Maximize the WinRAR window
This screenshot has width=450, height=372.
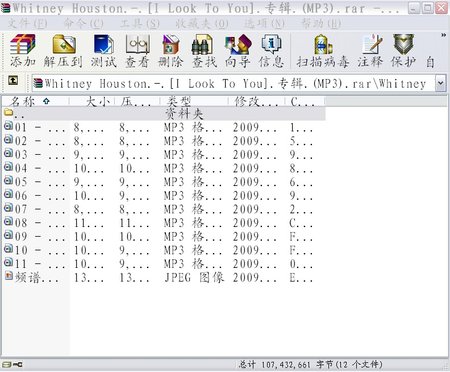pos(428,8)
